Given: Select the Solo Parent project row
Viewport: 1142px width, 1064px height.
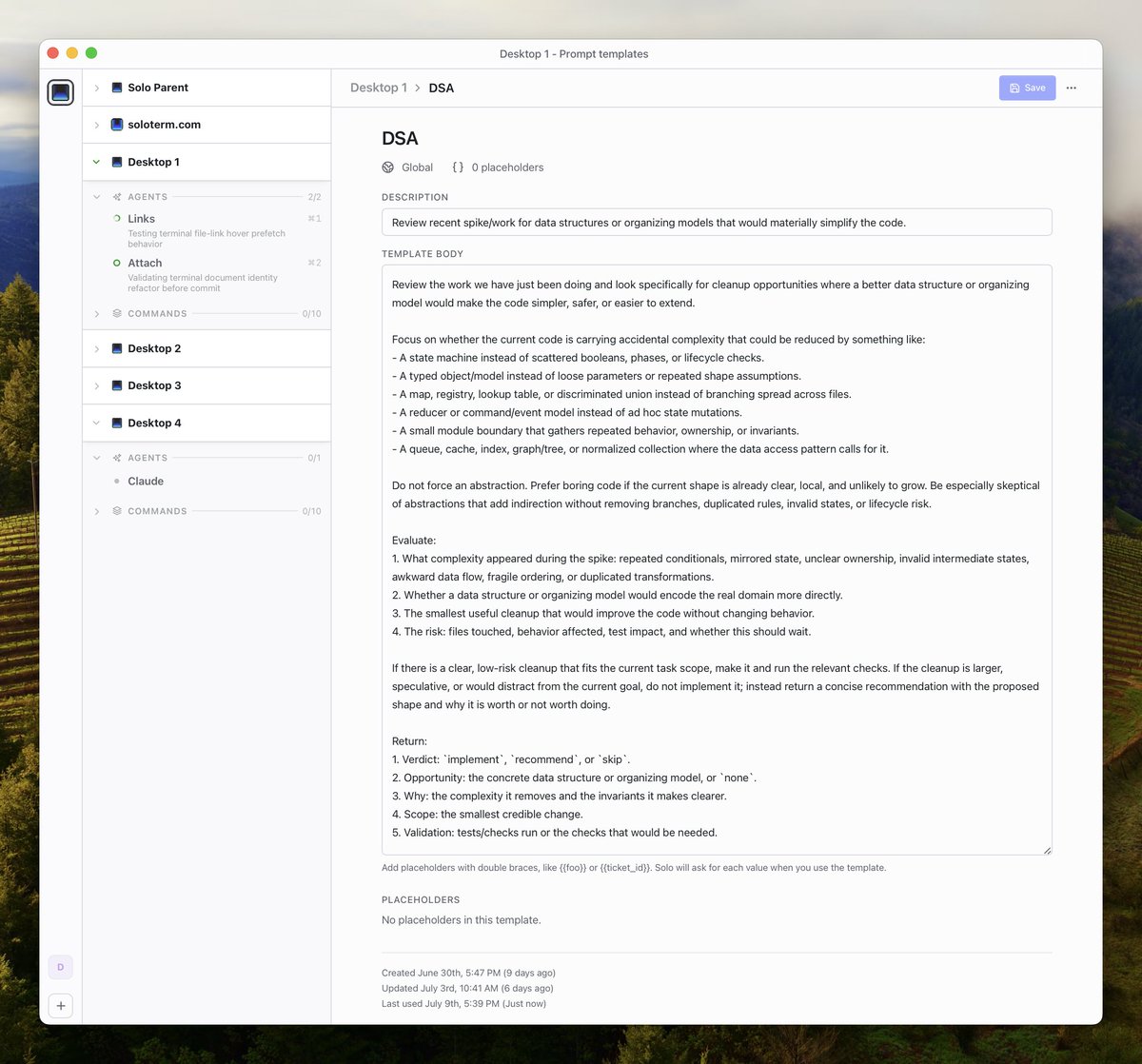Looking at the screenshot, I should pyautogui.click(x=207, y=88).
